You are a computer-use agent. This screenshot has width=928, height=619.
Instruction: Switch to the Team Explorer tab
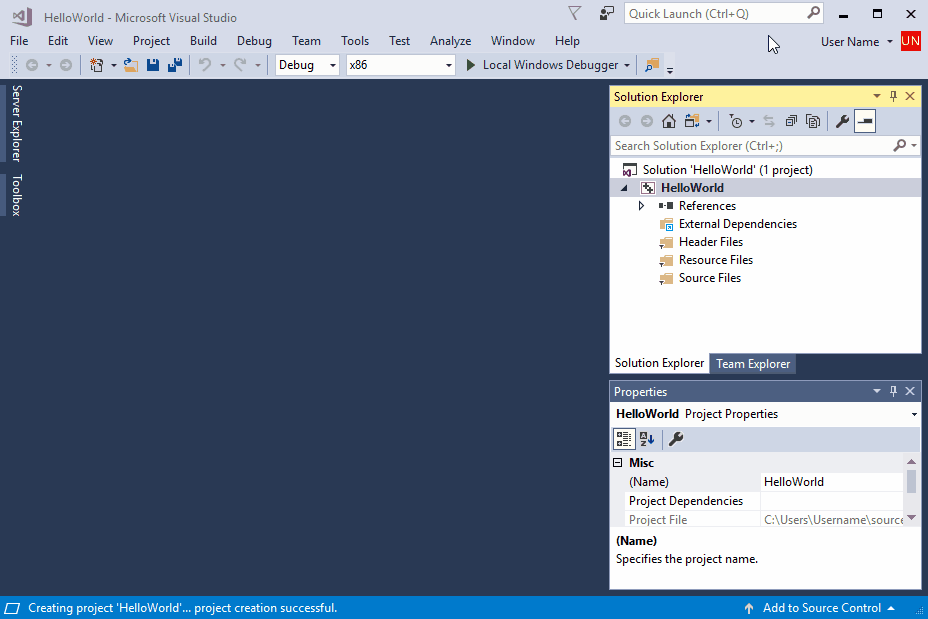tap(752, 364)
